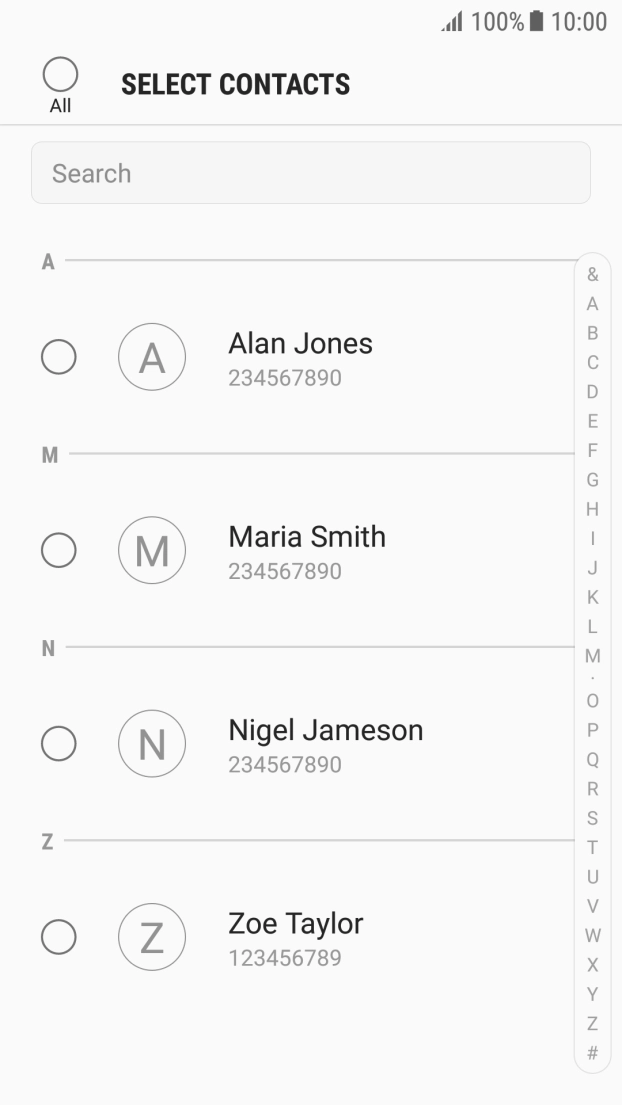The height and width of the screenshot is (1105, 622).
Task: Select the Alan Jones checkbox
Action: coord(59,358)
